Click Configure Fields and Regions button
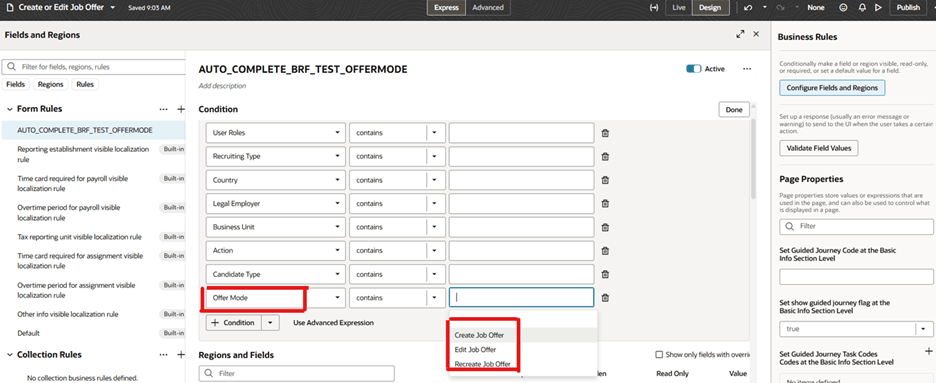This screenshot has width=936, height=383. [832, 88]
